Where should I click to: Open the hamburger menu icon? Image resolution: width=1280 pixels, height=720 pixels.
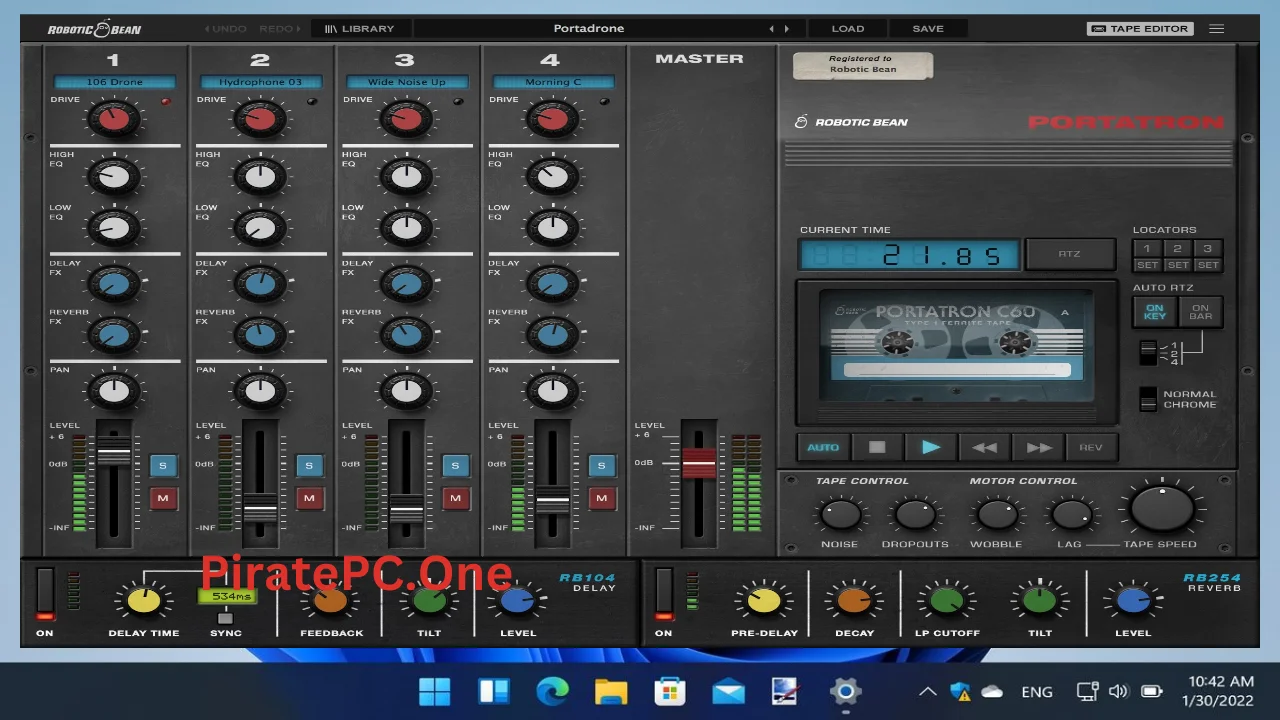click(1217, 29)
